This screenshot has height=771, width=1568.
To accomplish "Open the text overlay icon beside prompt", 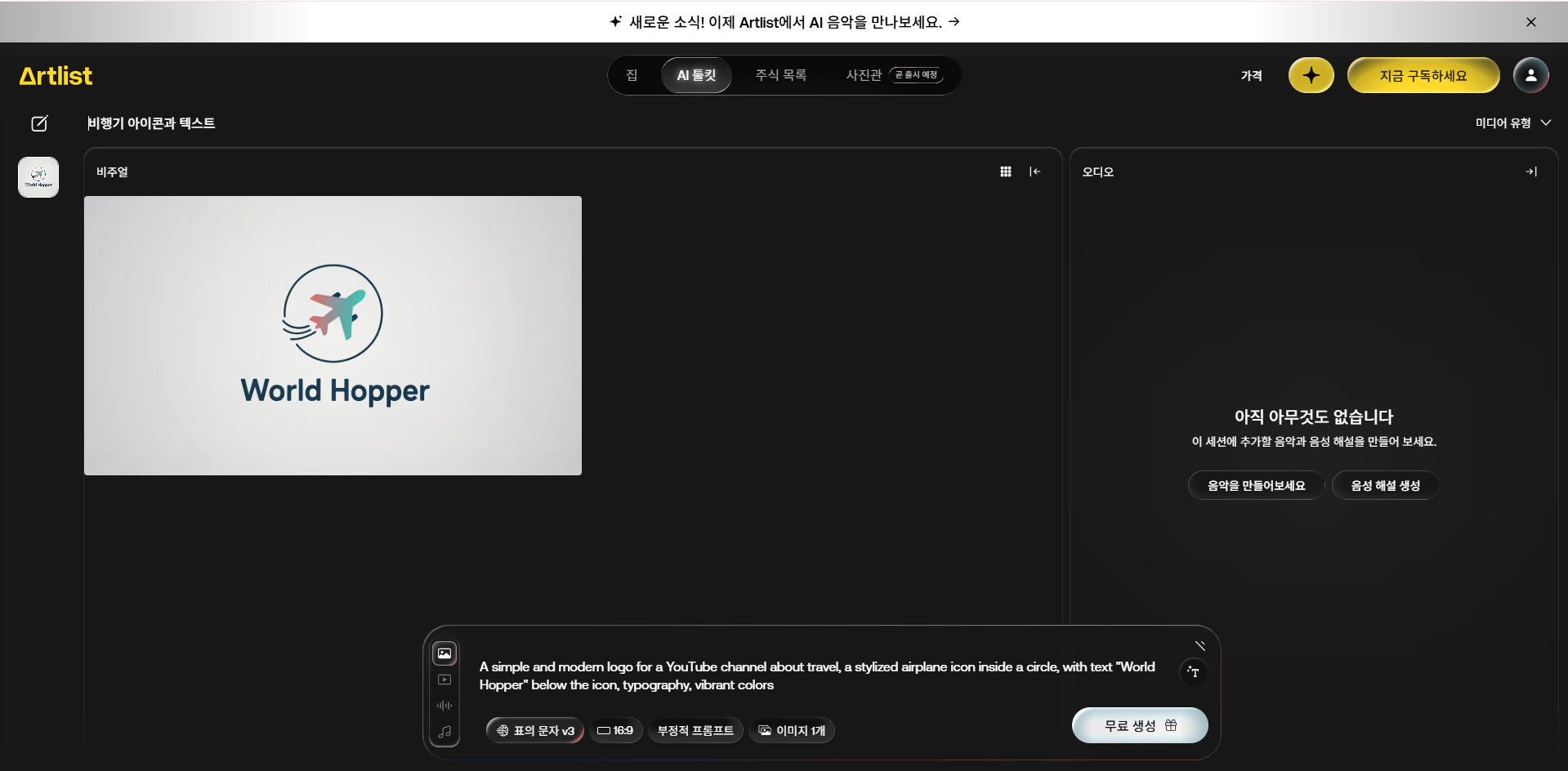I will click(1193, 672).
